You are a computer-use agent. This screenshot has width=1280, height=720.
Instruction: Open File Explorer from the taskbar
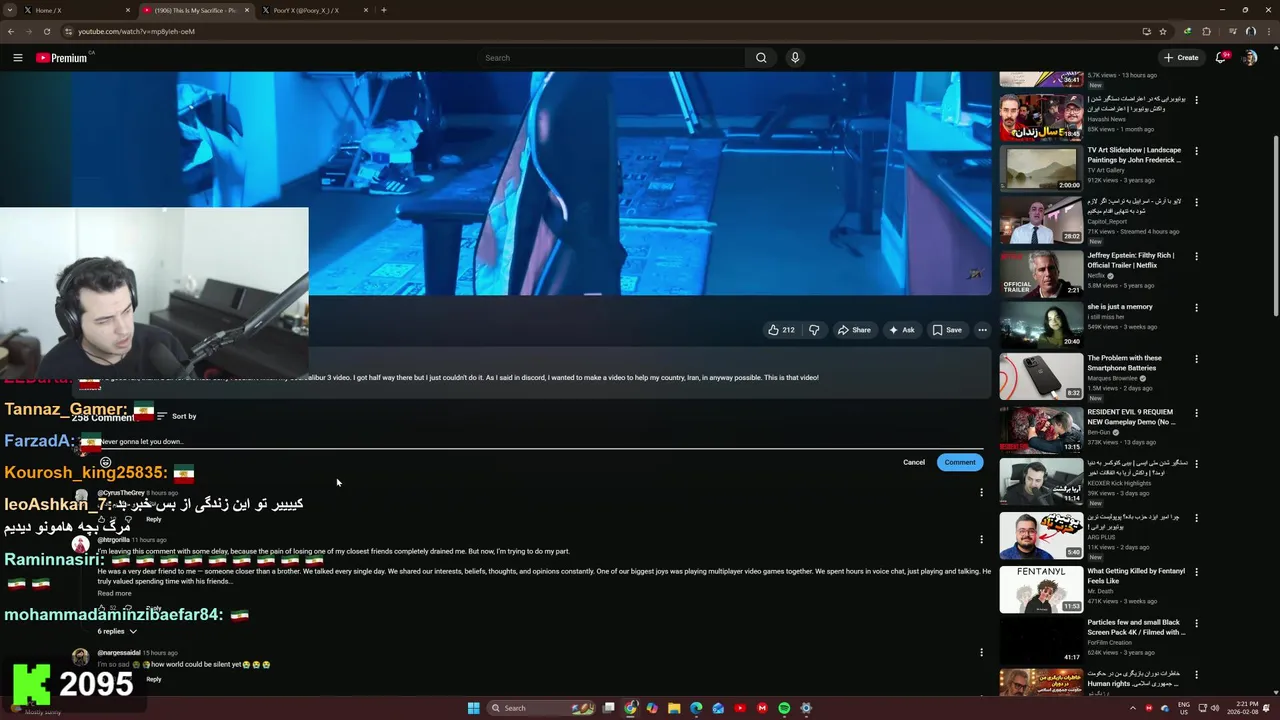(x=674, y=708)
